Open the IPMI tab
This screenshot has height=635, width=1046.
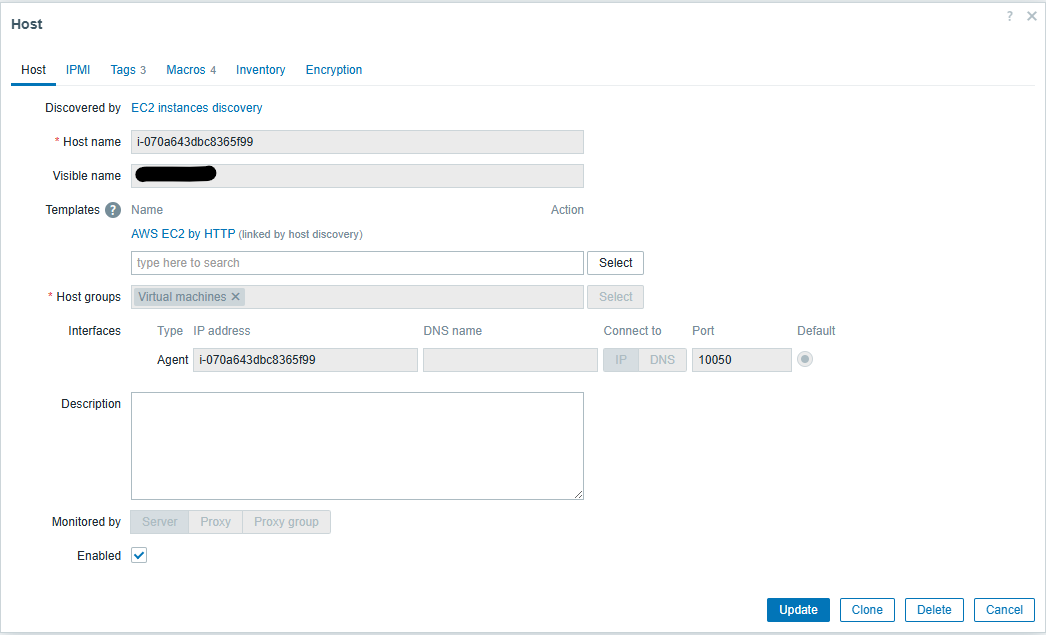[x=78, y=70]
